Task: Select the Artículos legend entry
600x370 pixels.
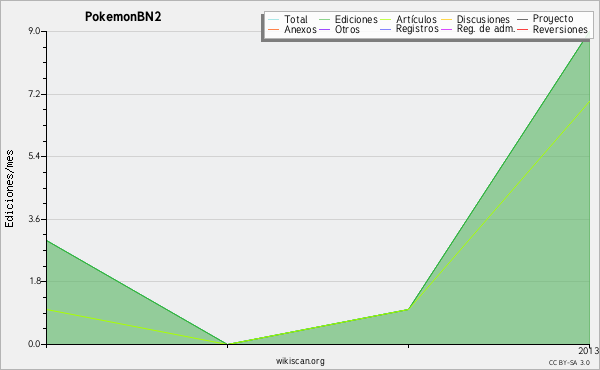Action: (416, 19)
